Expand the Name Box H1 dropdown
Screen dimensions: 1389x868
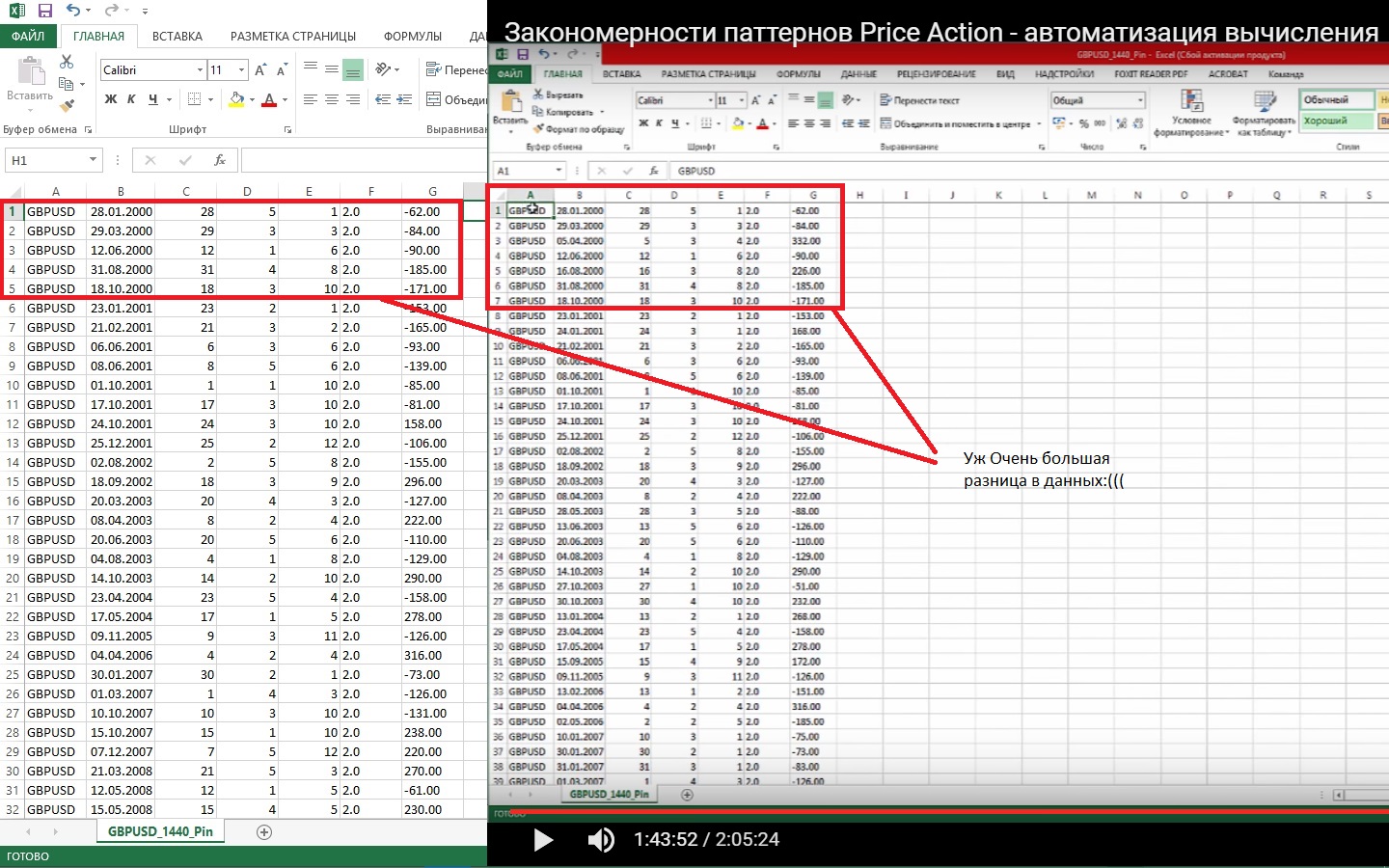pyautogui.click(x=93, y=160)
